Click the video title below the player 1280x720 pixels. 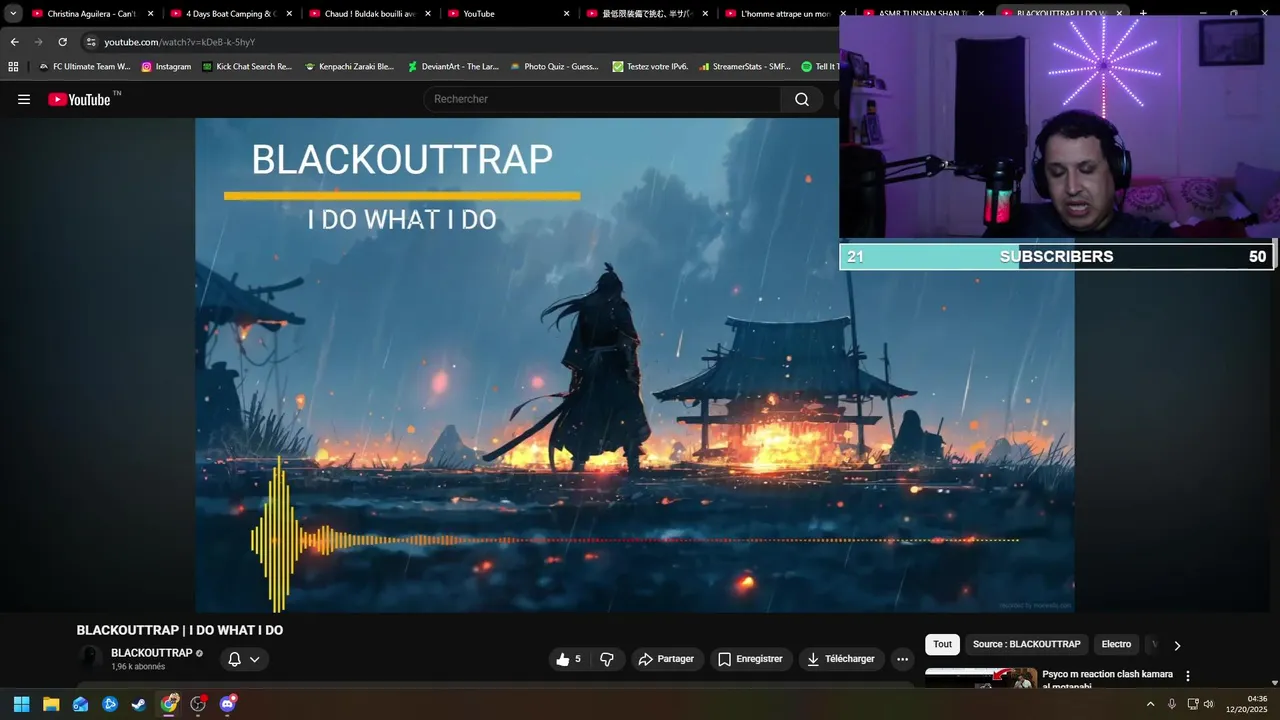pos(180,630)
